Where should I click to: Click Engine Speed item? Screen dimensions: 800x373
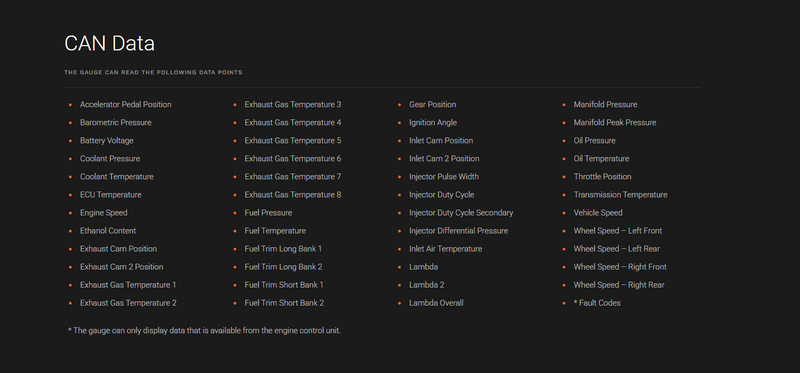coord(104,213)
